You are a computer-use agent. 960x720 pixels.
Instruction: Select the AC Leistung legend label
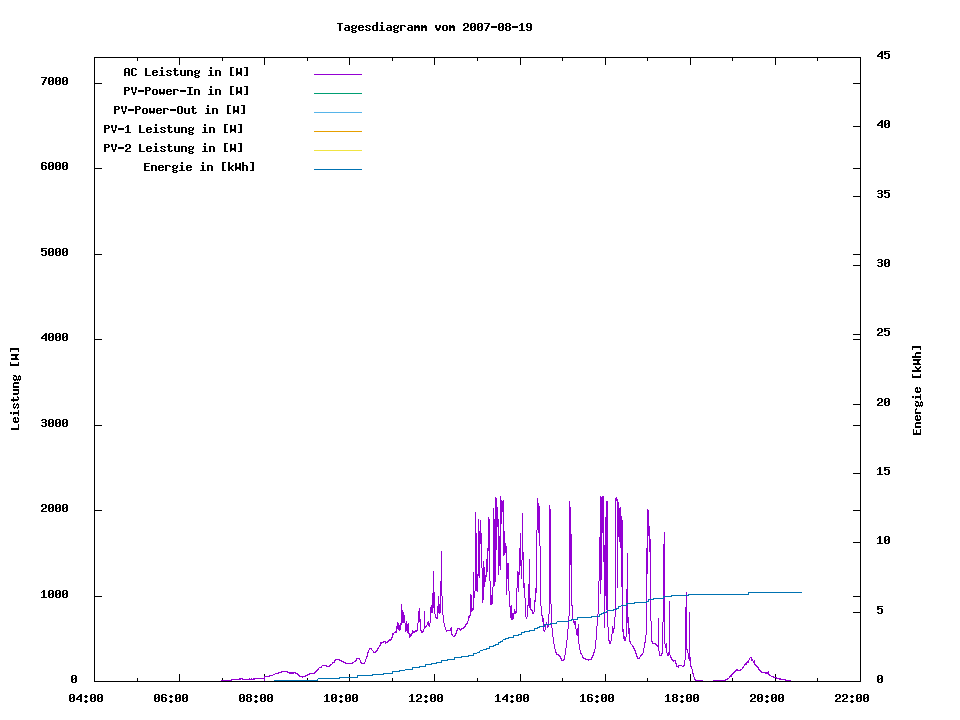pos(186,72)
